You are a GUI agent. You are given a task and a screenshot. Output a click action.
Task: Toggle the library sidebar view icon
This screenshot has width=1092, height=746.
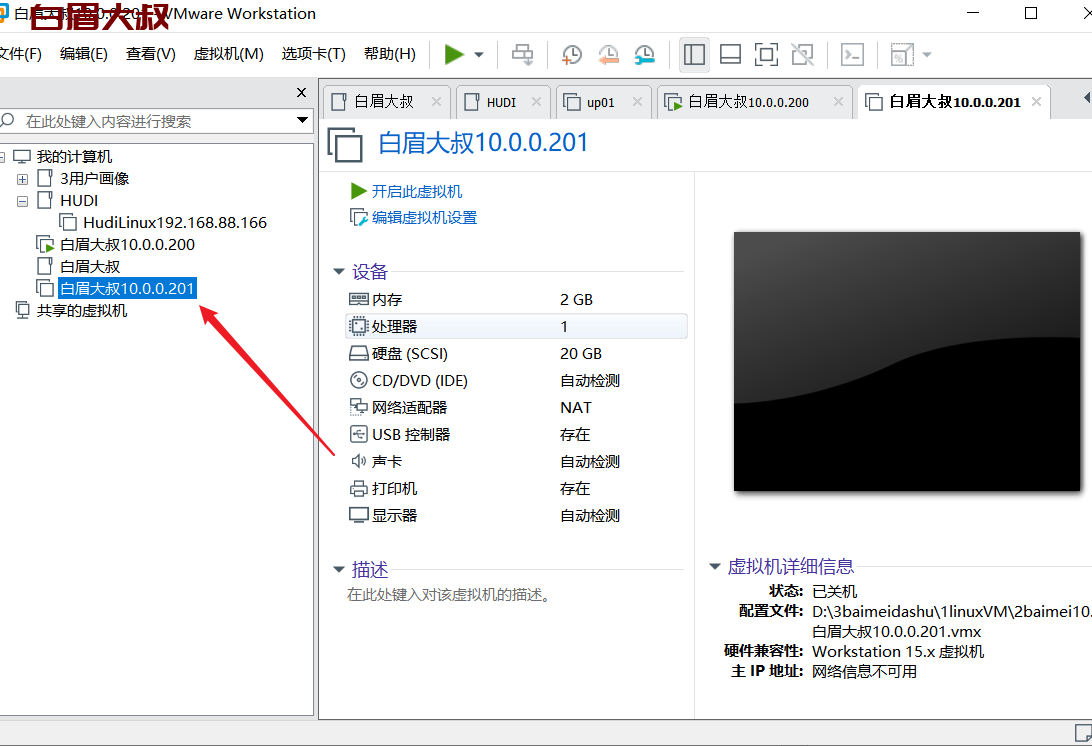694,54
